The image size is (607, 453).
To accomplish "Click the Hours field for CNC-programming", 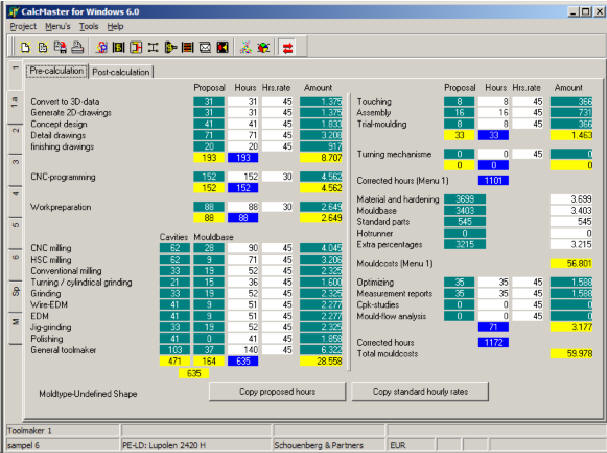I will pyautogui.click(x=246, y=176).
